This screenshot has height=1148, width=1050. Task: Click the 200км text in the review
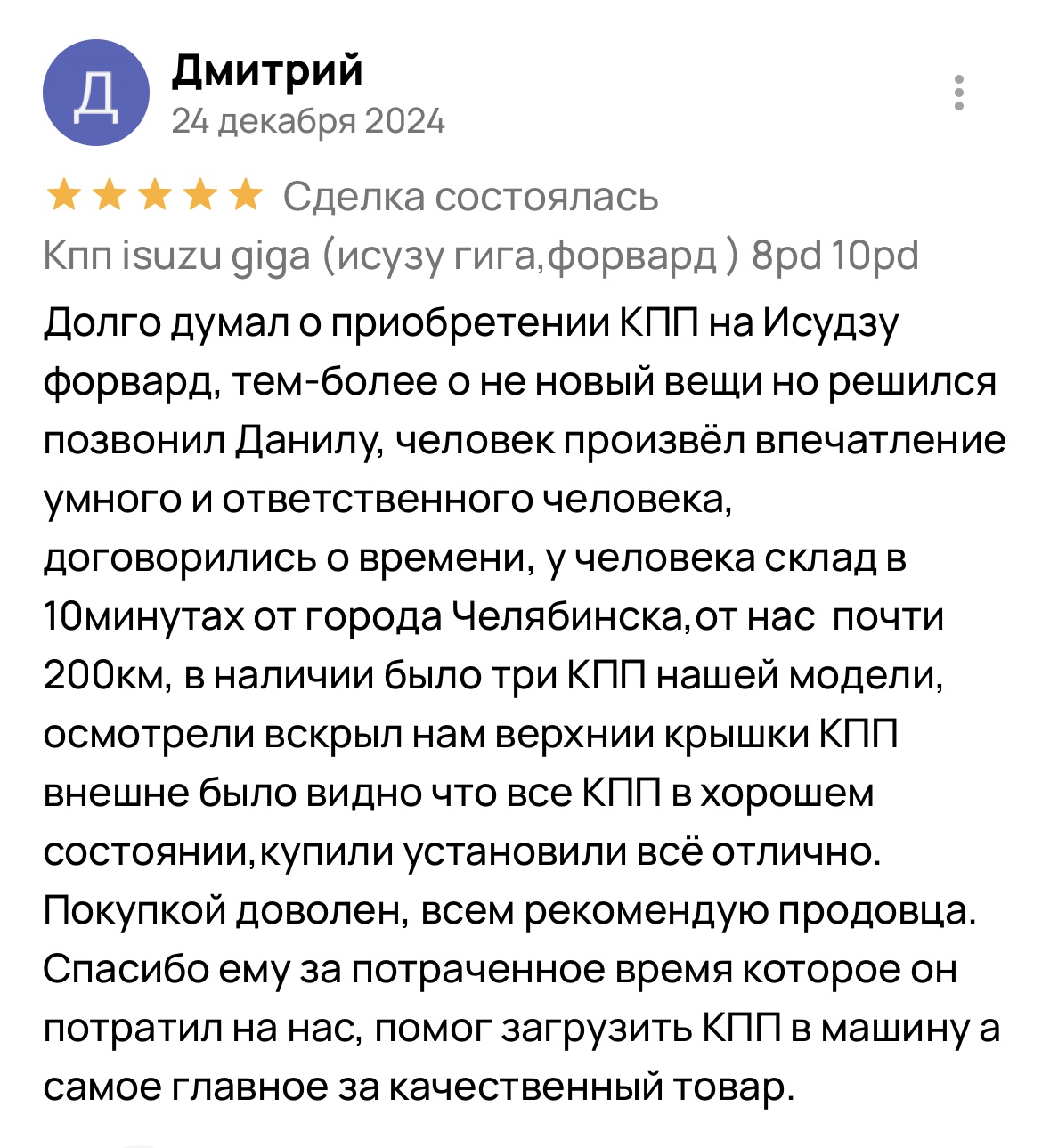pyautogui.click(x=101, y=676)
